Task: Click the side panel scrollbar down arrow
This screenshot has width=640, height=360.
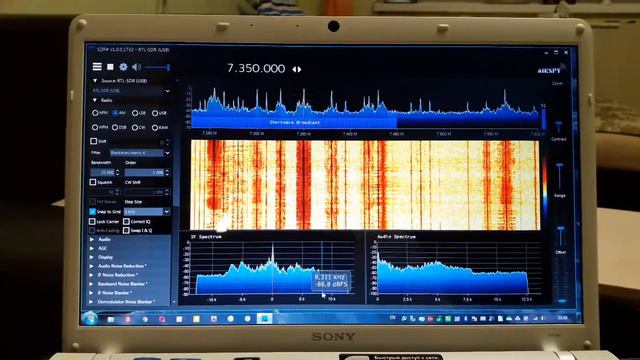Action: click(175, 302)
